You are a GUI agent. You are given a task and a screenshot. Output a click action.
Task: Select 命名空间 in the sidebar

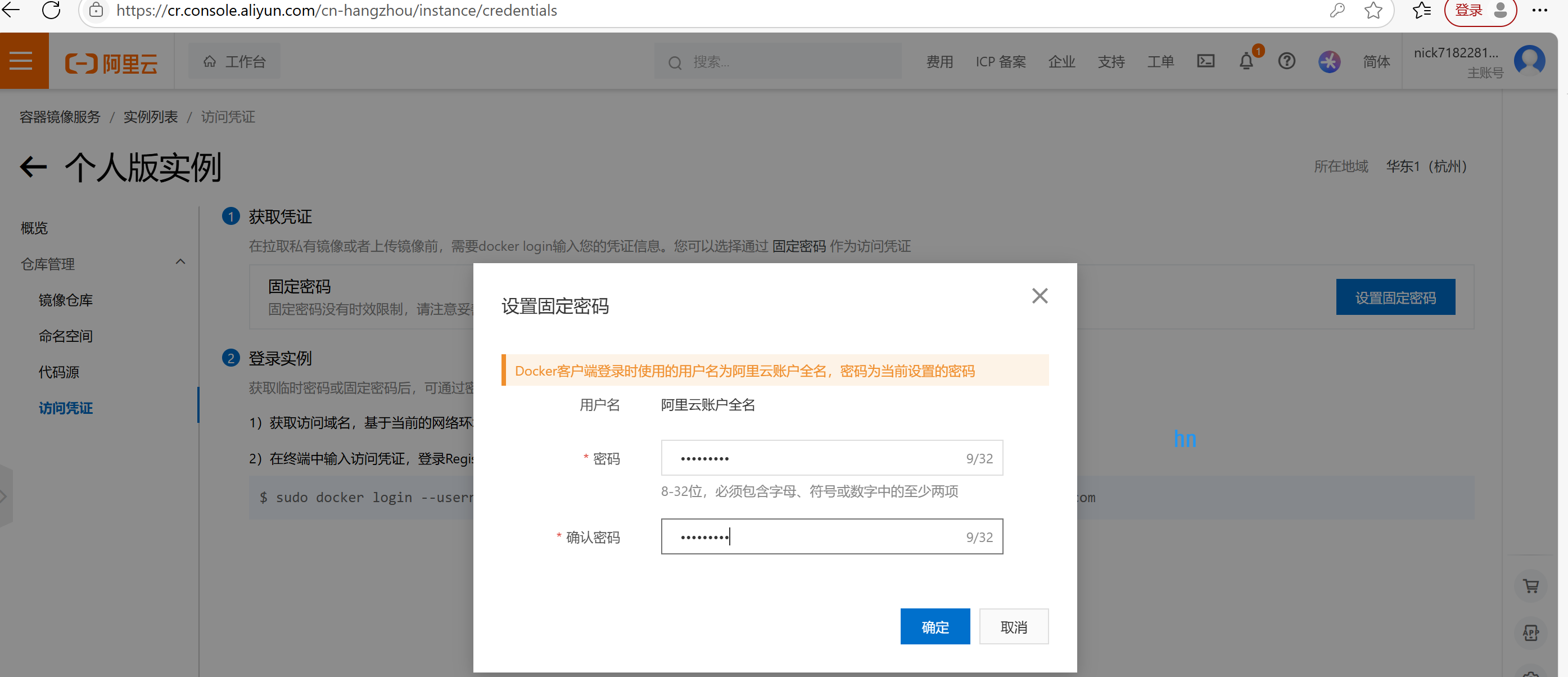[x=66, y=336]
